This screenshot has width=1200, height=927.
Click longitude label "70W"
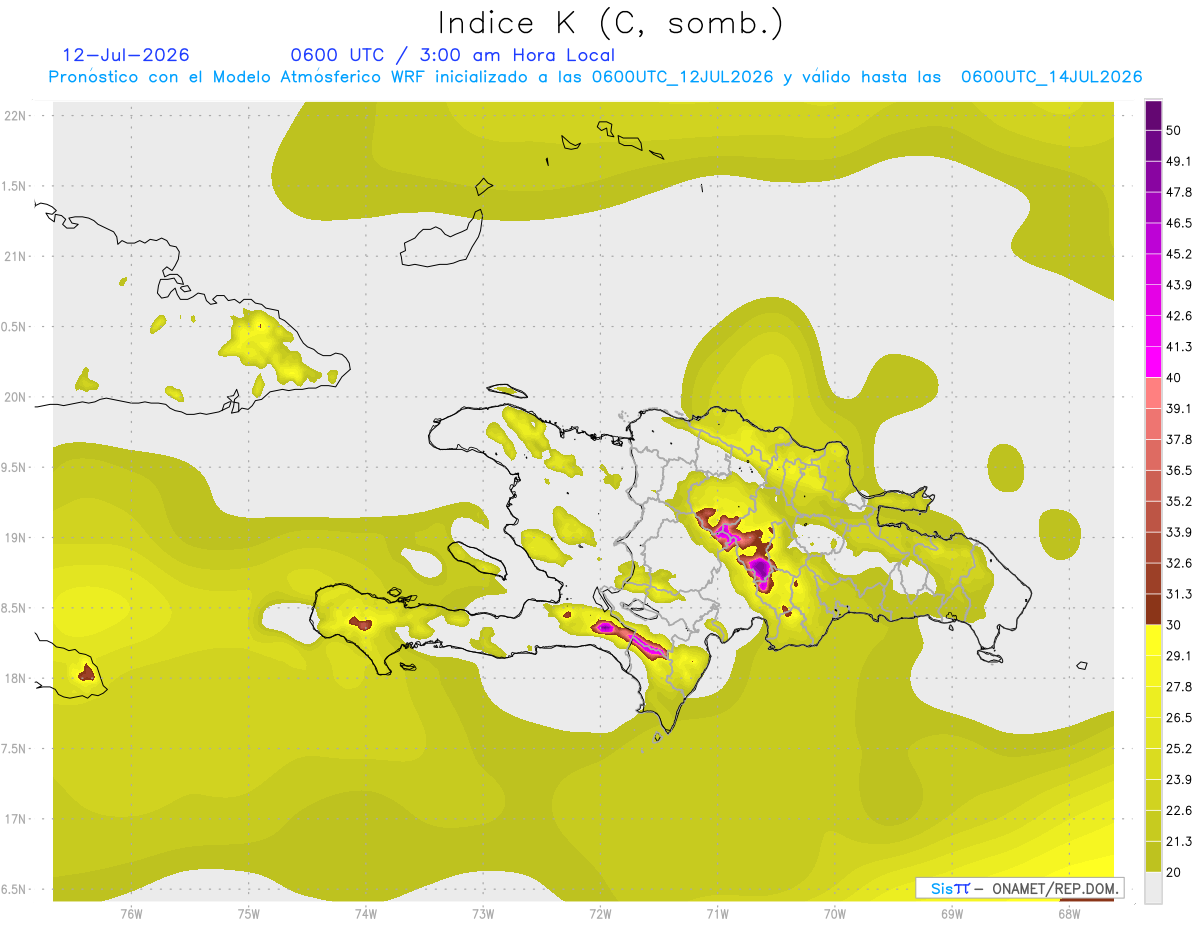tap(834, 913)
